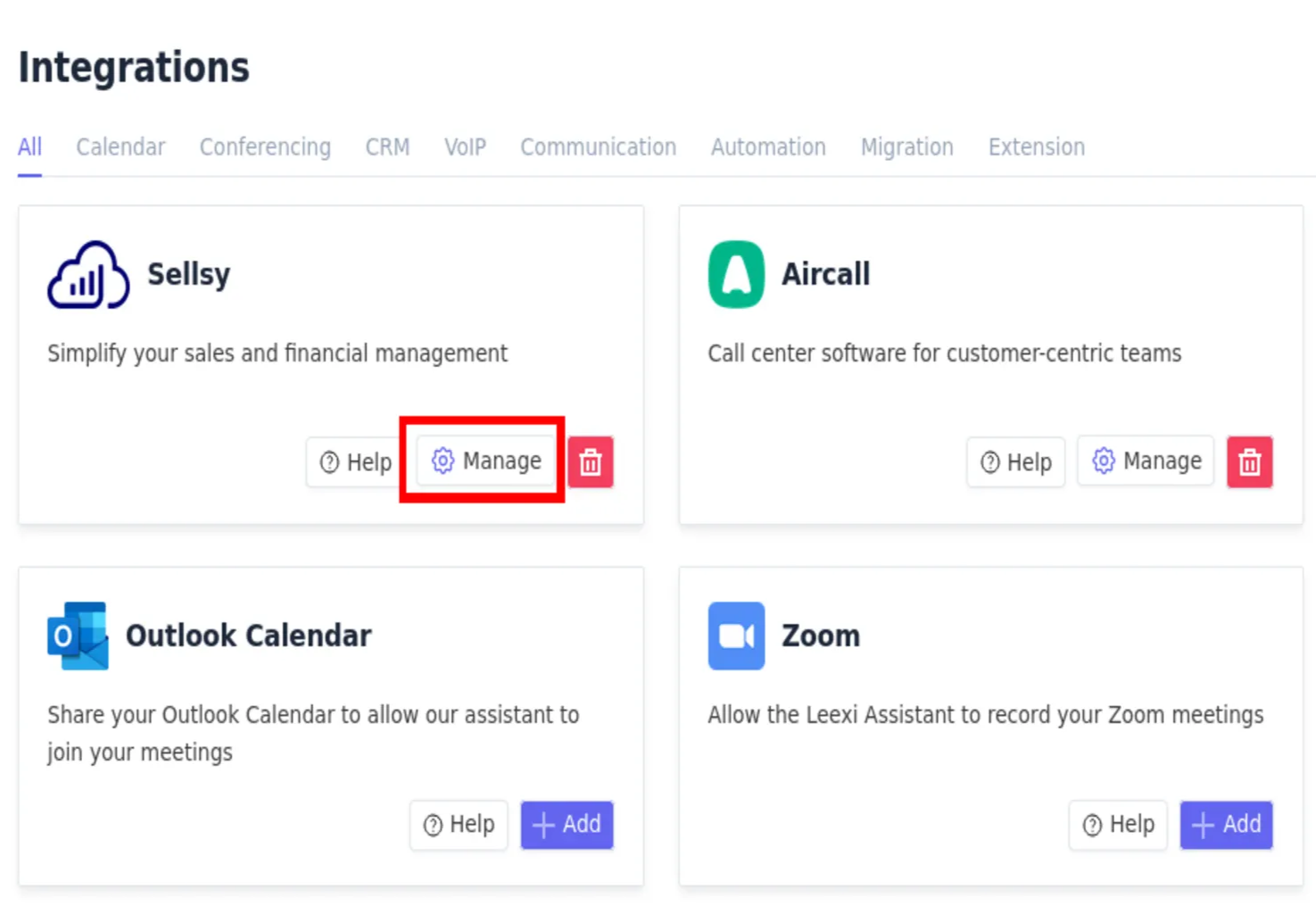Open the Extension tab
Image resolution: width=1316 pixels, height=914 pixels.
tap(1036, 147)
